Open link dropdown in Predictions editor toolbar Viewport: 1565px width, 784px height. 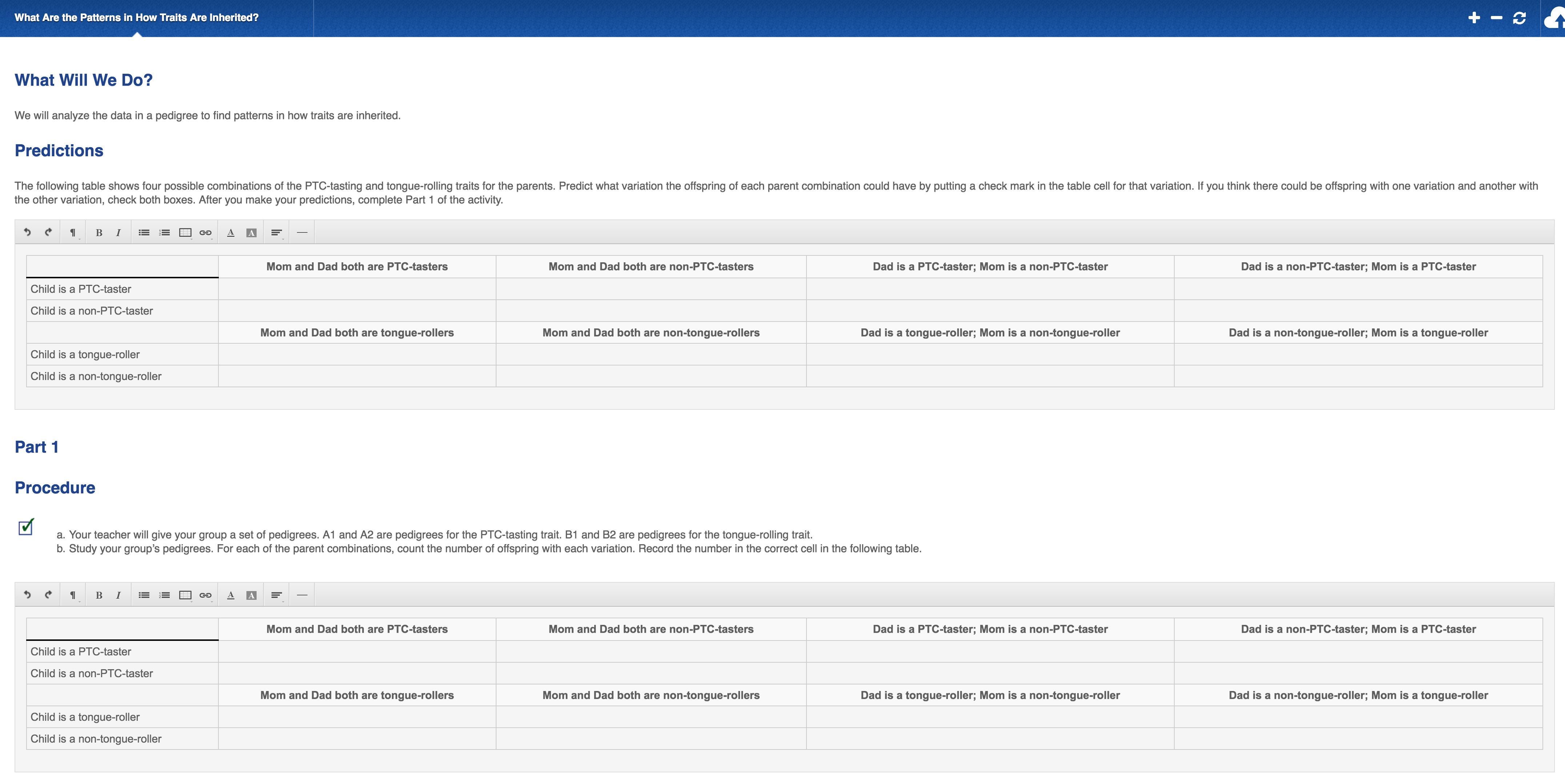click(205, 233)
